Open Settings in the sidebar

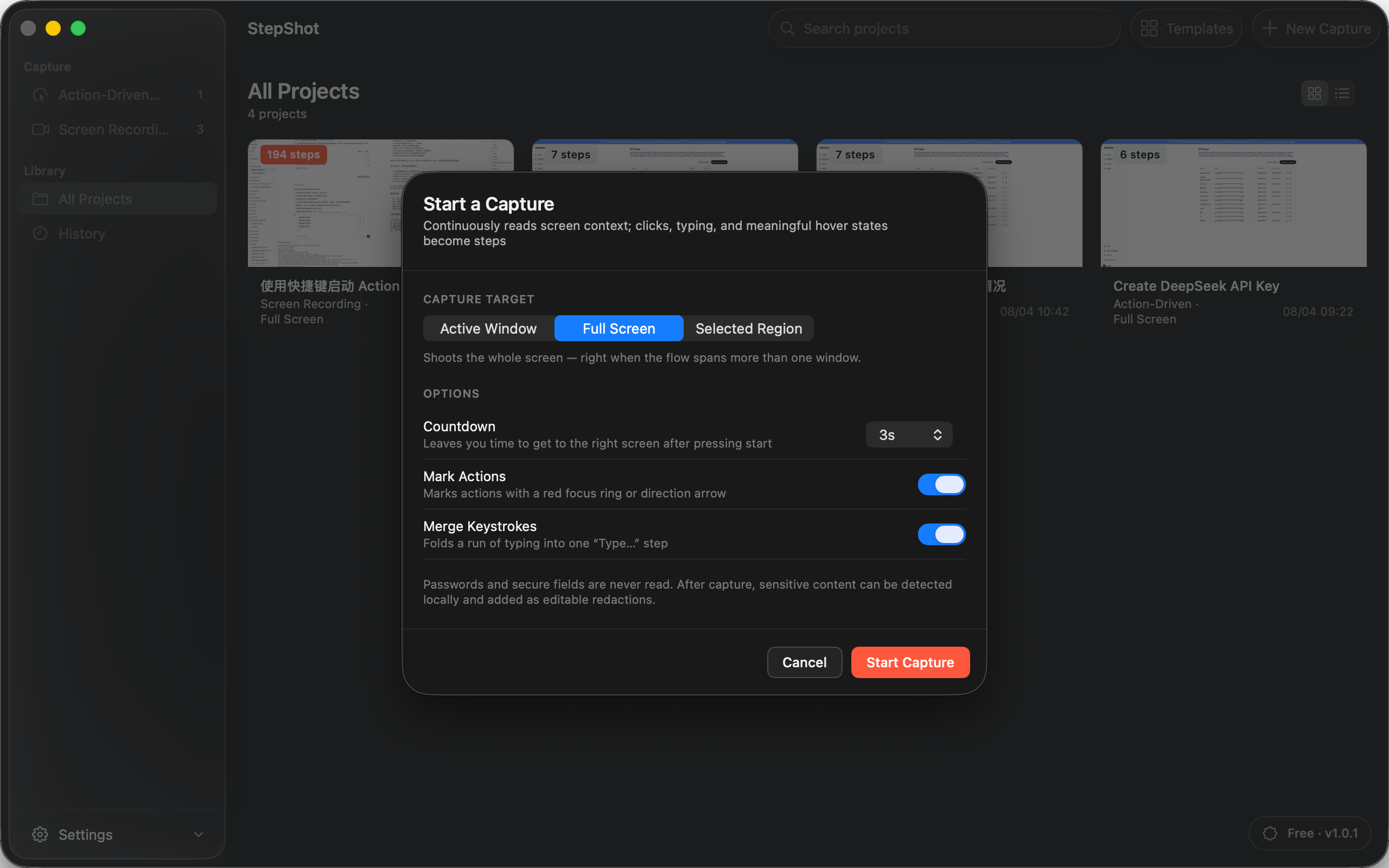point(117,834)
